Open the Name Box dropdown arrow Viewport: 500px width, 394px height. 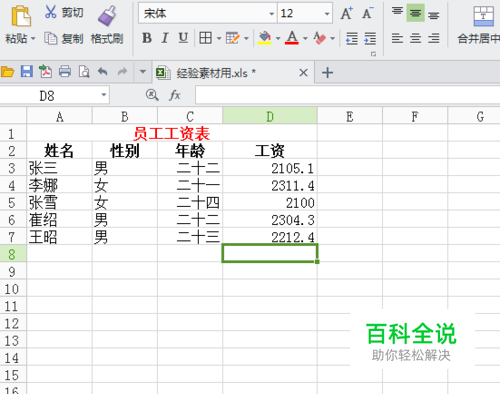pyautogui.click(x=104, y=95)
